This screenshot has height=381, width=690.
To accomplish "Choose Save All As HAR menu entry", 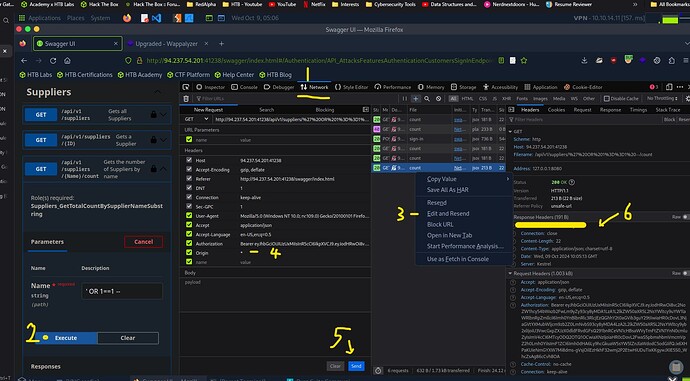I will click(448, 190).
